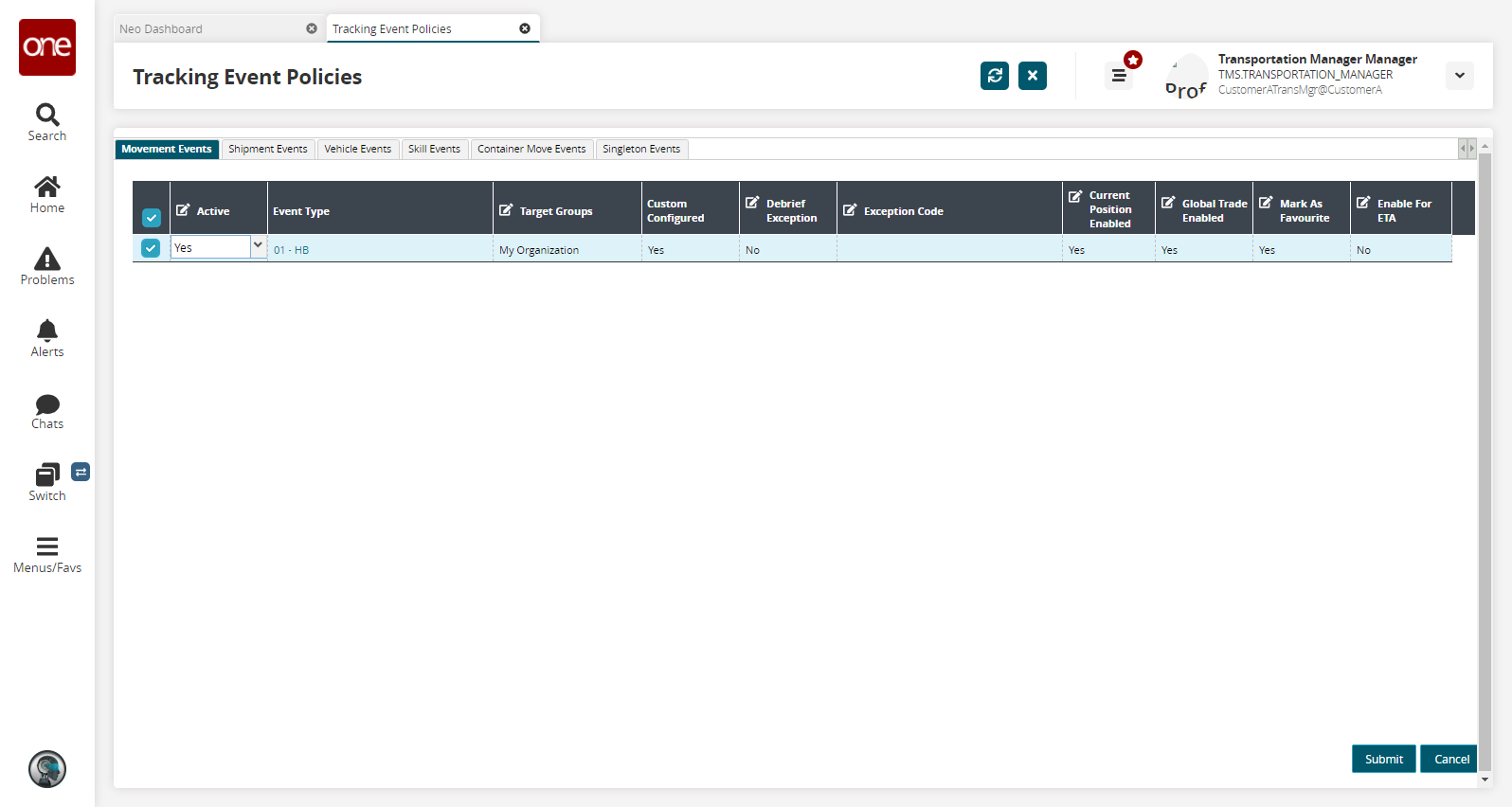Click the Custom Configured Yes cell
Viewport: 1512px width, 807px height.
pyautogui.click(x=691, y=250)
